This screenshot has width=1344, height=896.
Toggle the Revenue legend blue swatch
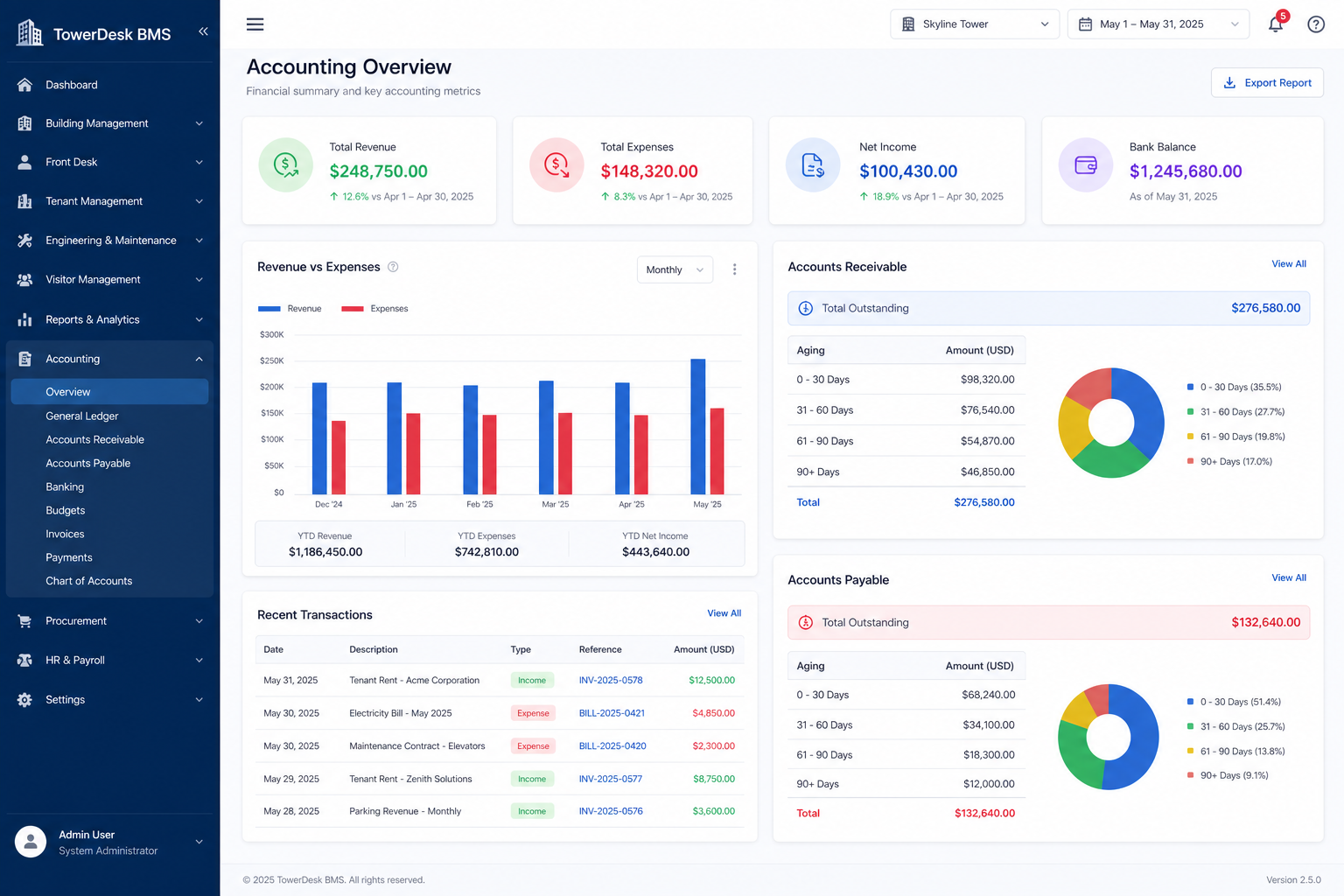click(269, 309)
